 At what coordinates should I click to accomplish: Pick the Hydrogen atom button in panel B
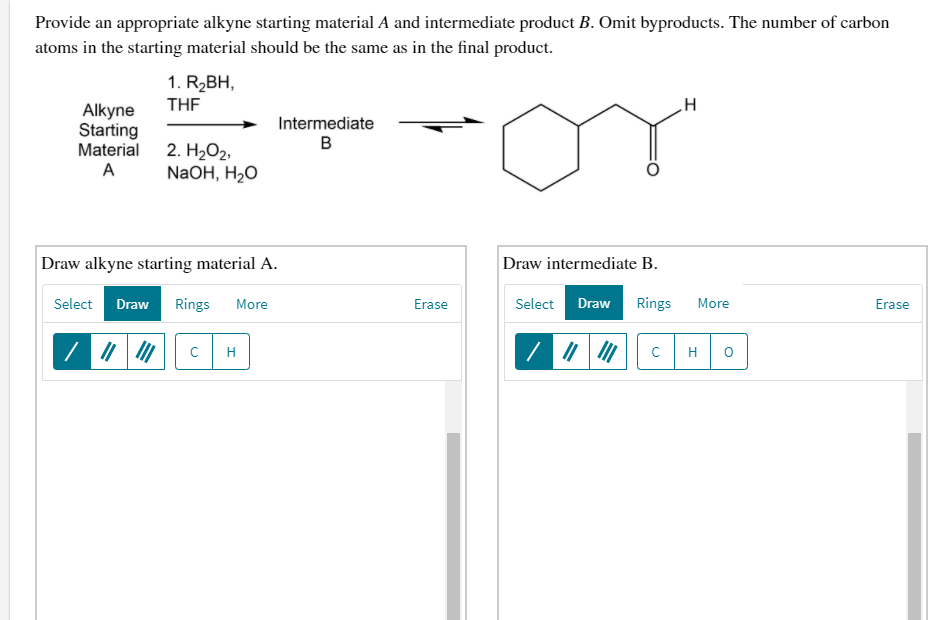tap(692, 351)
